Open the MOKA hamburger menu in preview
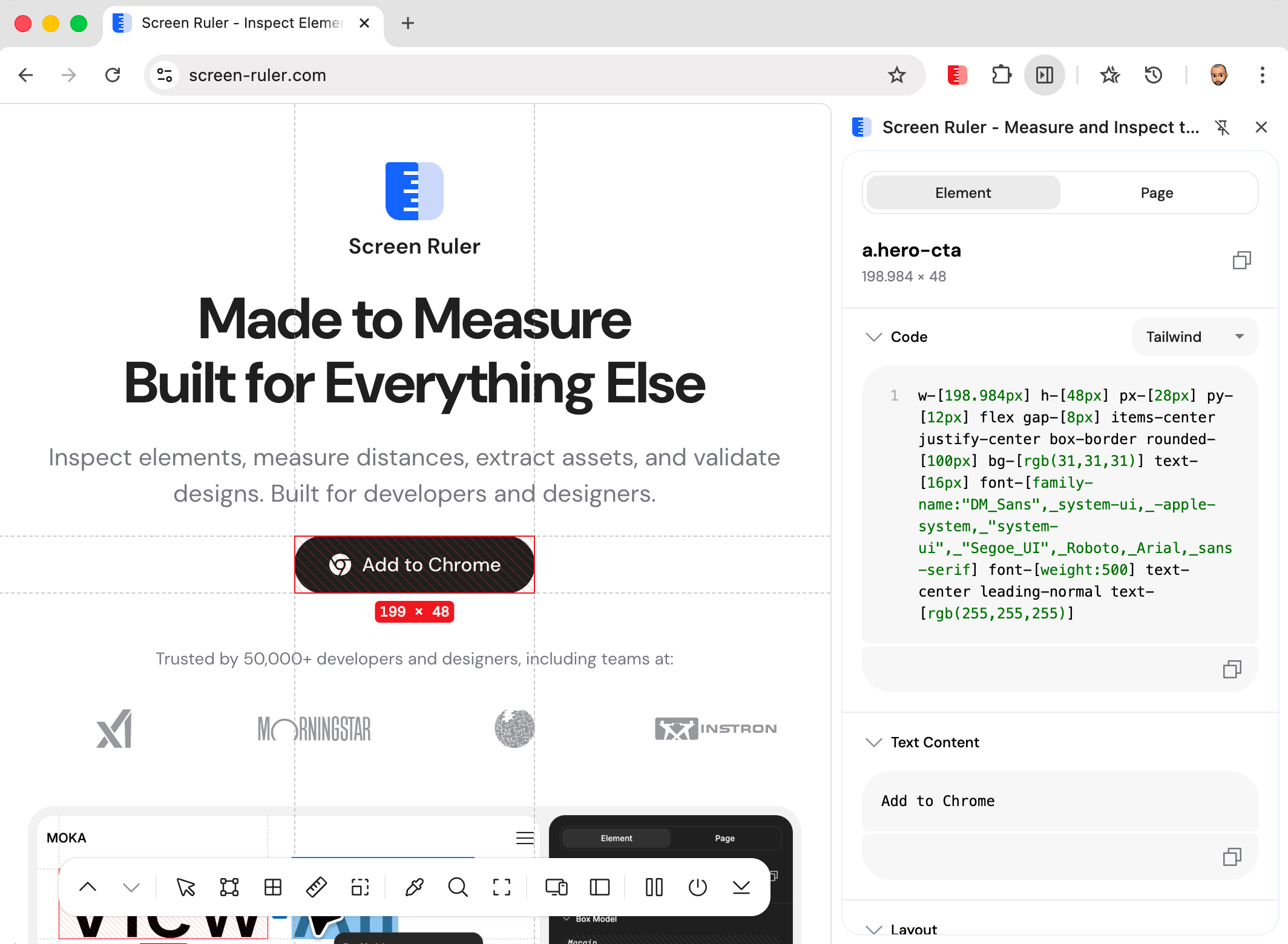The height and width of the screenshot is (944, 1288). pyautogui.click(x=525, y=837)
